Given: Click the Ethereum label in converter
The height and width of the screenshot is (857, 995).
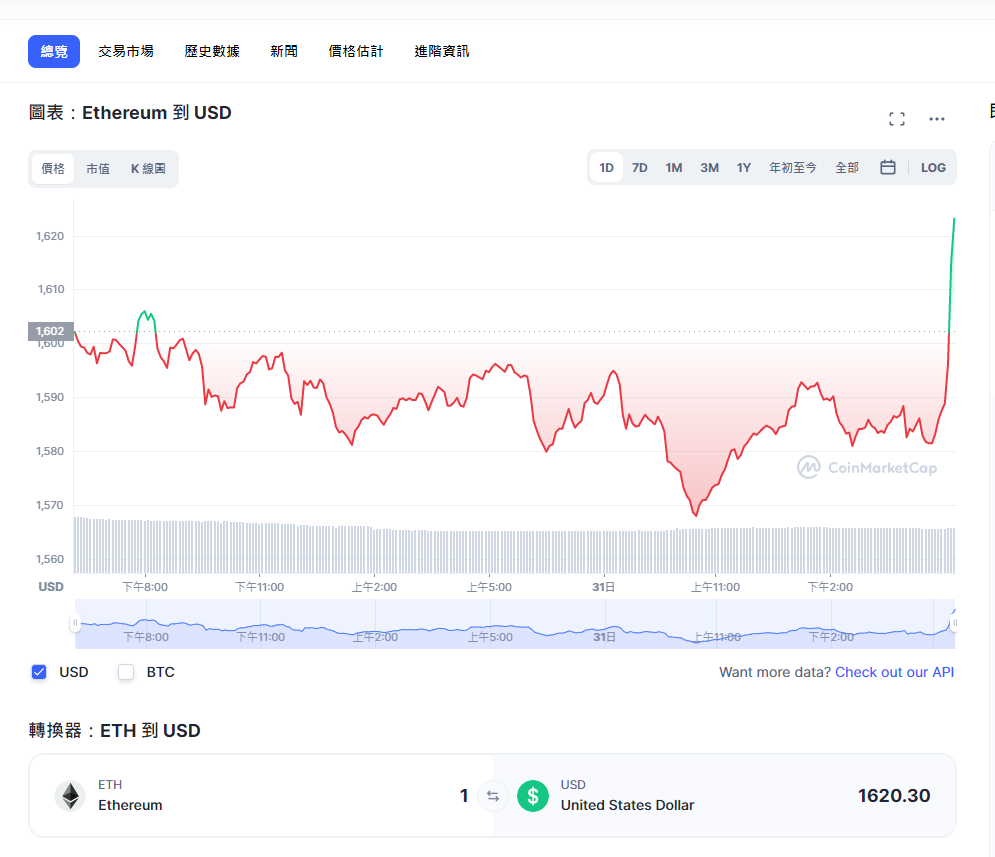Looking at the screenshot, I should point(130,805).
